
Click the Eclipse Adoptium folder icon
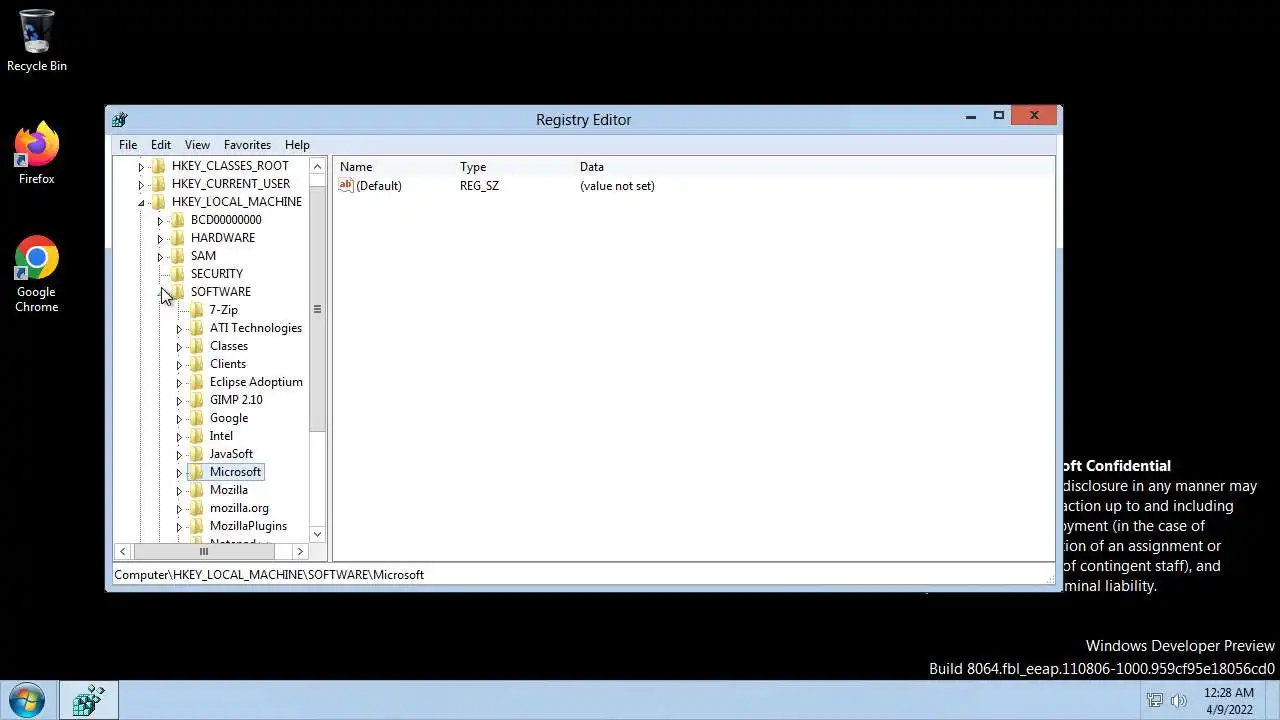tap(196, 382)
